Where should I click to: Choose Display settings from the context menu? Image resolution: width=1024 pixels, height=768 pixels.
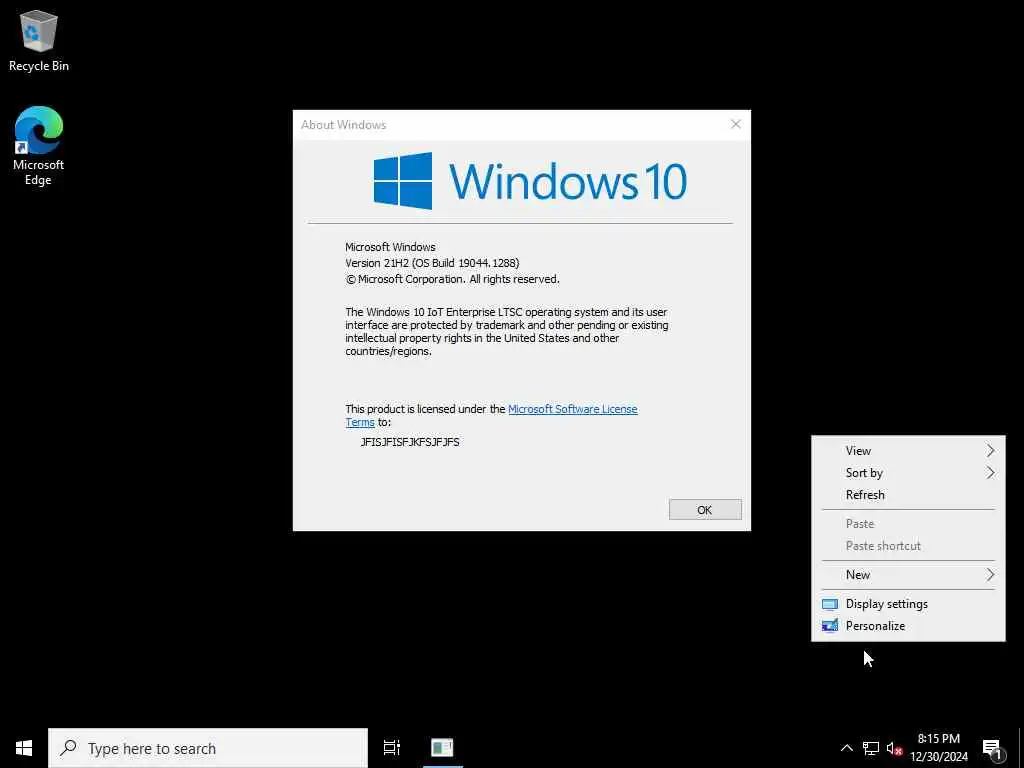point(908,603)
